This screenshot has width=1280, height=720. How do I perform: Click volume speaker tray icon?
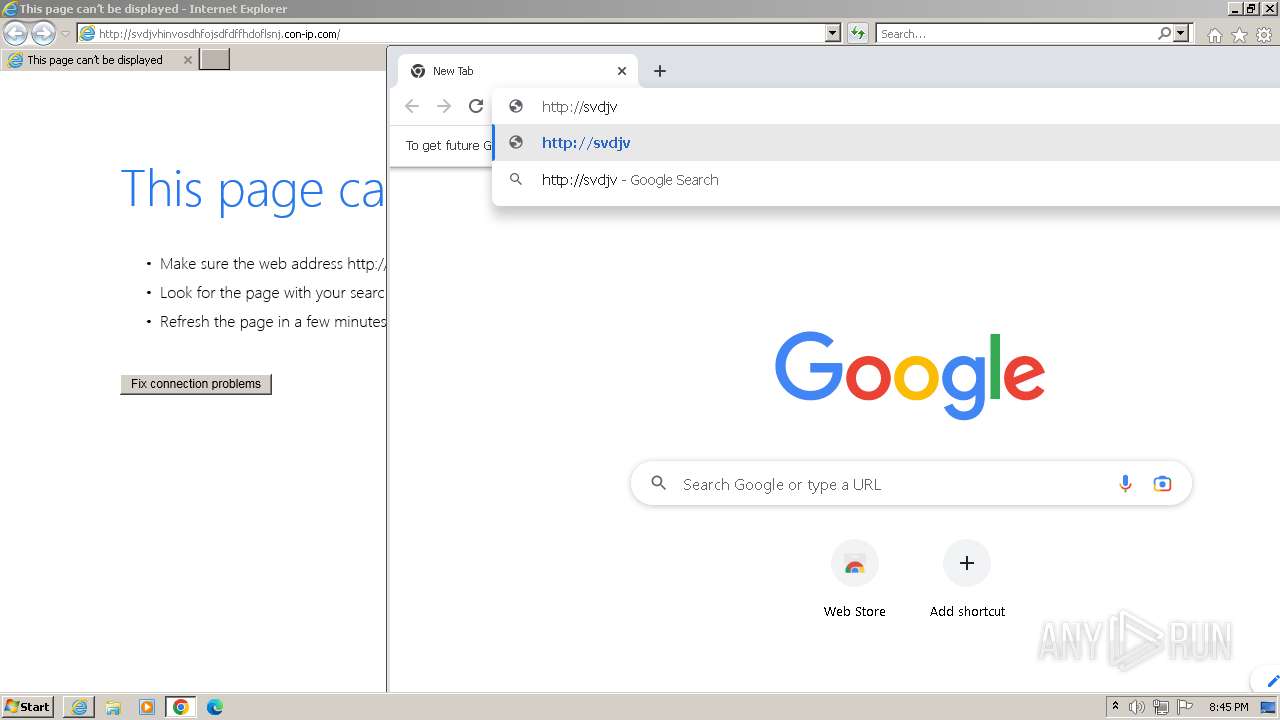click(1137, 707)
